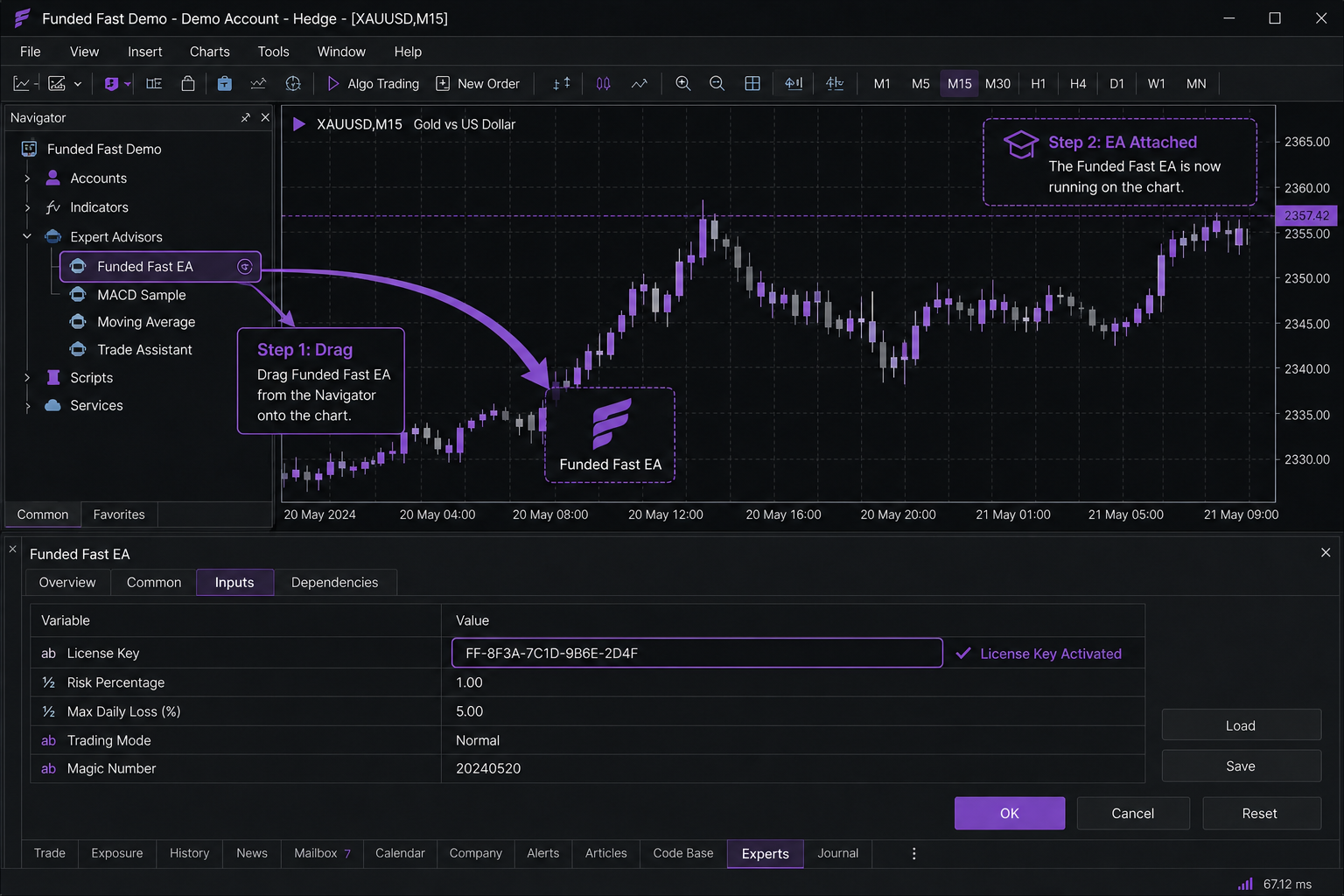Expand the Scripts tree node arrow
The image size is (1344, 896).
click(27, 378)
